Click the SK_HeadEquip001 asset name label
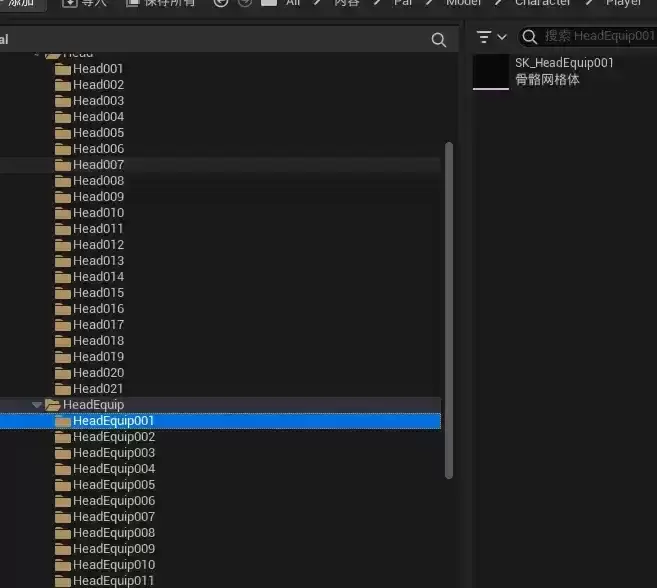657x588 pixels. (x=564, y=63)
